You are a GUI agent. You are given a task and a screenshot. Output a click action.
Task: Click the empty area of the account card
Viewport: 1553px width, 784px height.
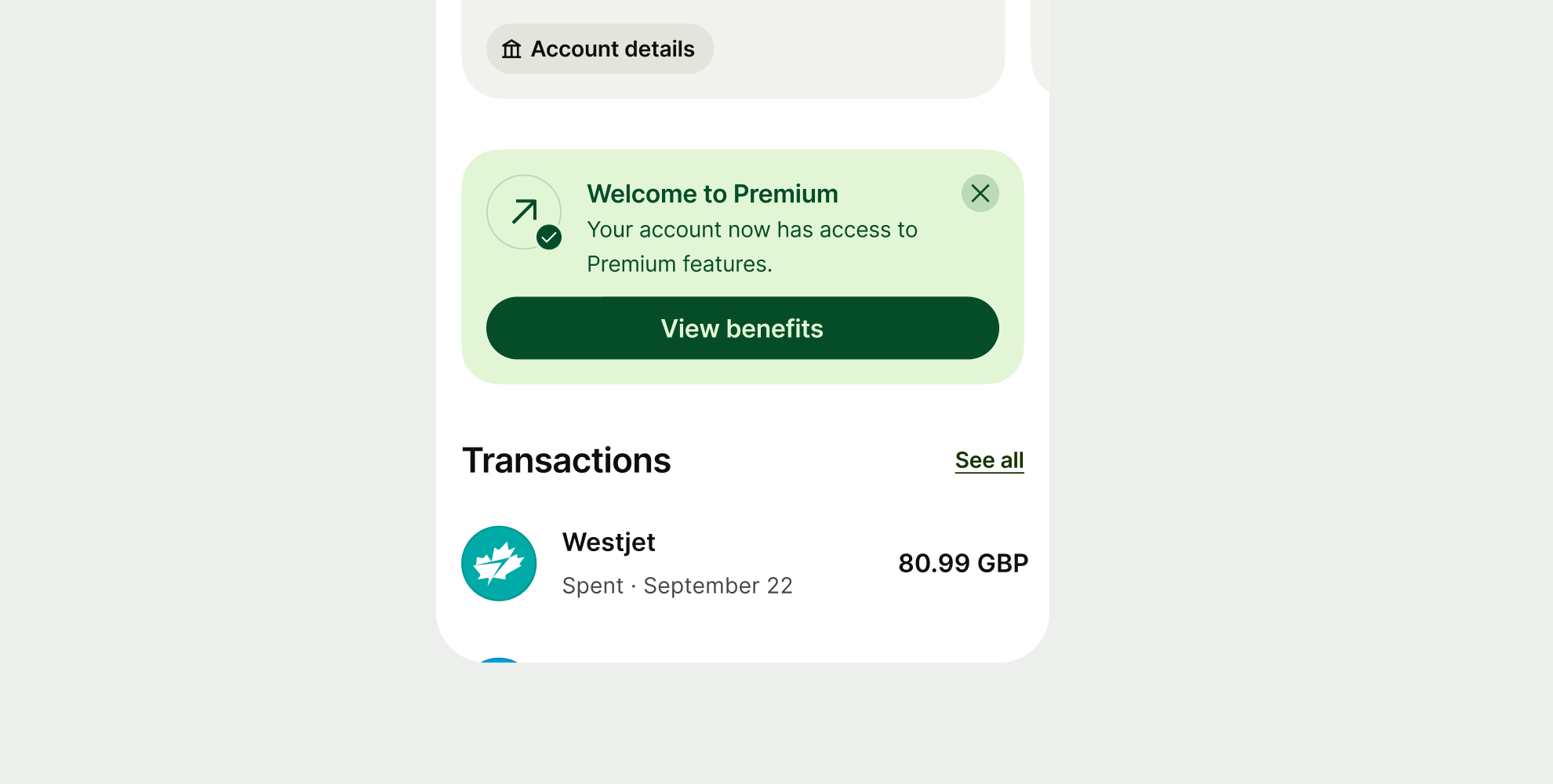click(x=863, y=47)
